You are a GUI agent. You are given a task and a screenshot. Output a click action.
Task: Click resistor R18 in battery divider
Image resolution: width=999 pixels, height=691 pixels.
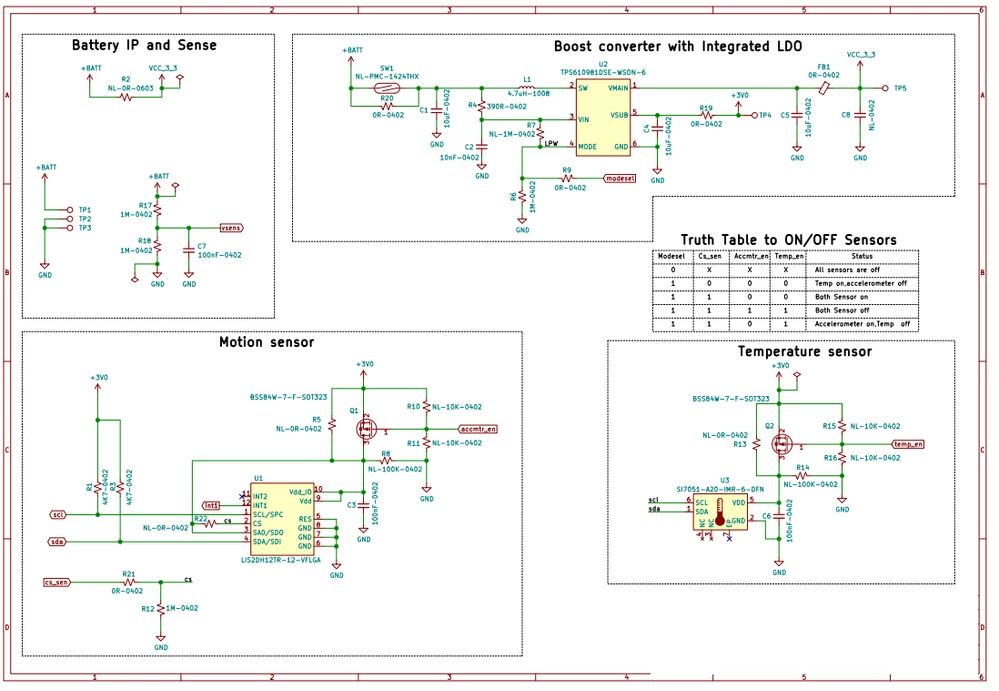157,246
